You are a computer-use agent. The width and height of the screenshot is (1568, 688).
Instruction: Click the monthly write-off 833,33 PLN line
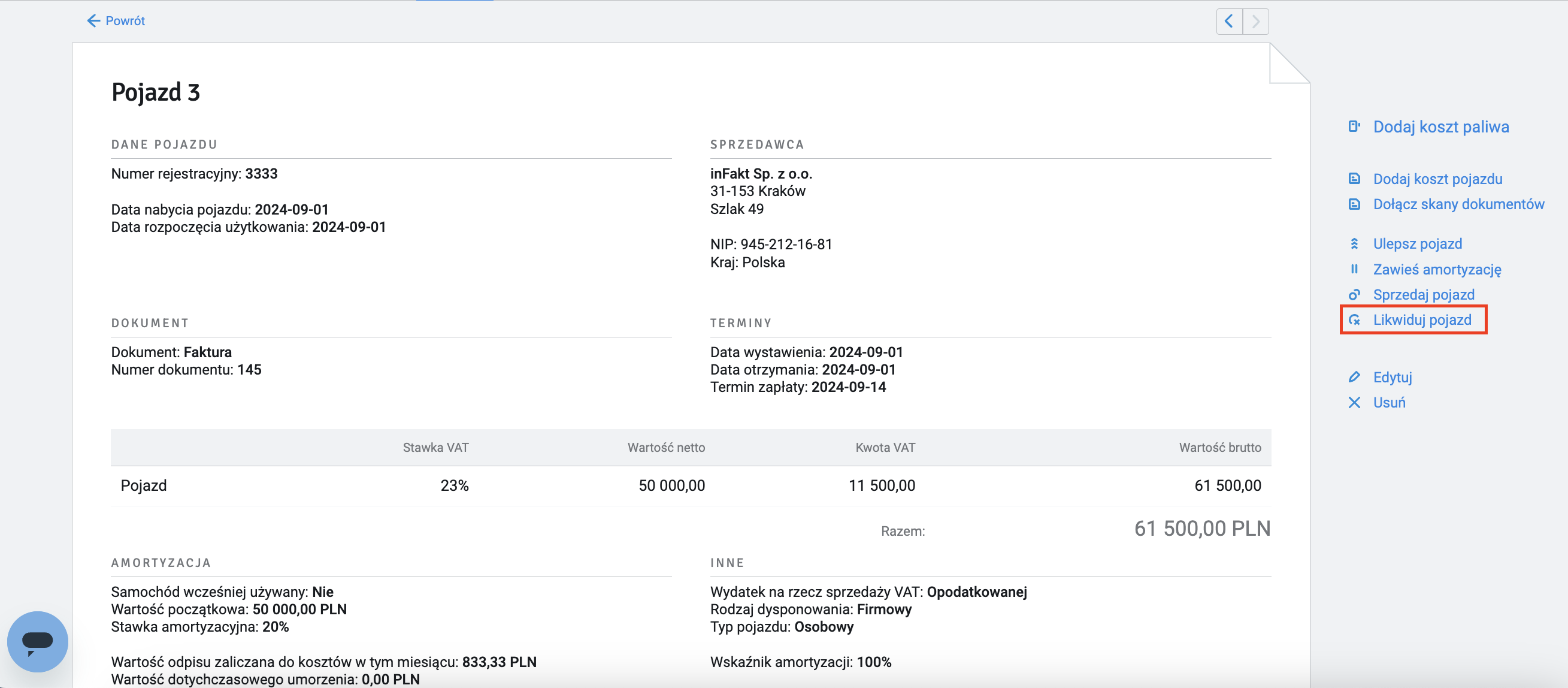point(324,662)
